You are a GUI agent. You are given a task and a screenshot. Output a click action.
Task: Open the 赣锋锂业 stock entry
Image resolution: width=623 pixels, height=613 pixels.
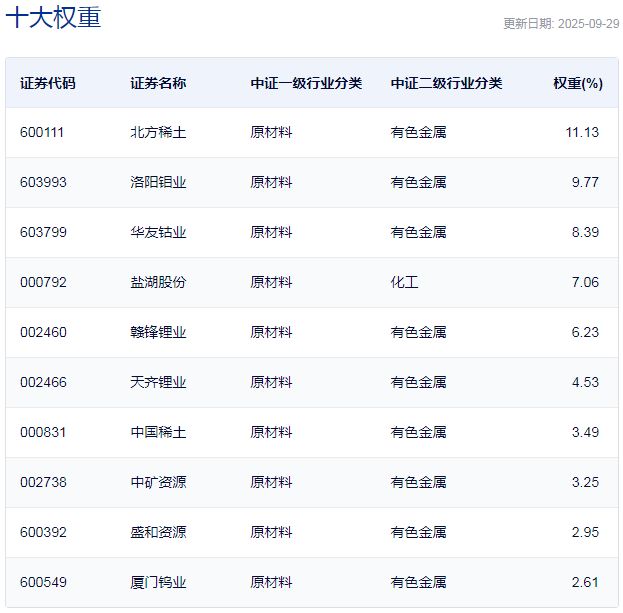158,332
